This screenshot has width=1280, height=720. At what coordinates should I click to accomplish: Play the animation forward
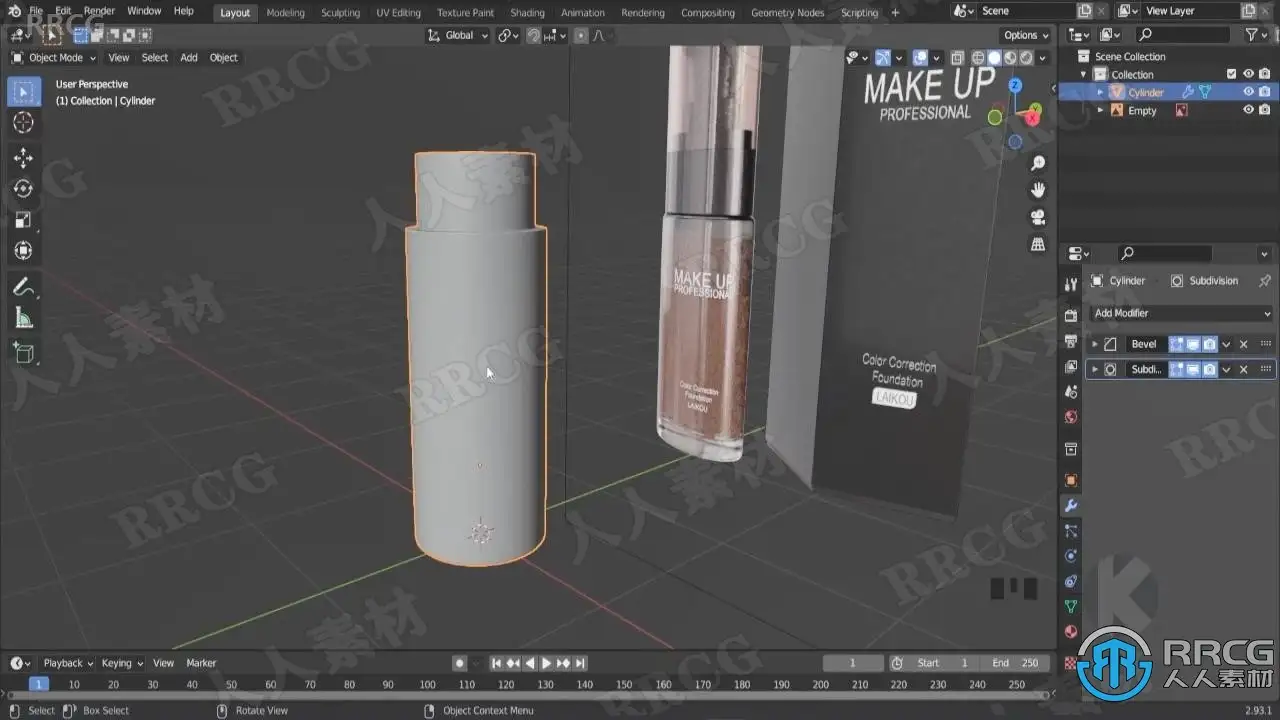click(546, 663)
